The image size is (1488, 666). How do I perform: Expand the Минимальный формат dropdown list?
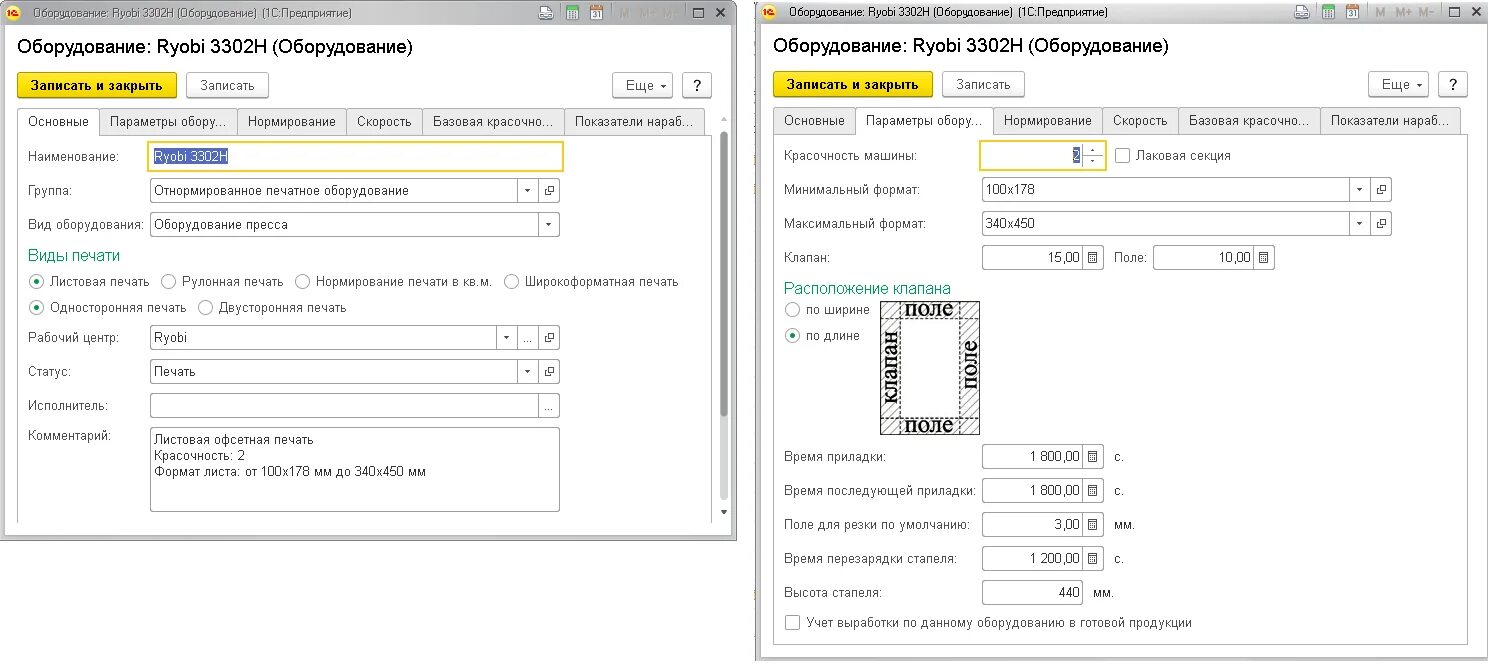click(1360, 190)
